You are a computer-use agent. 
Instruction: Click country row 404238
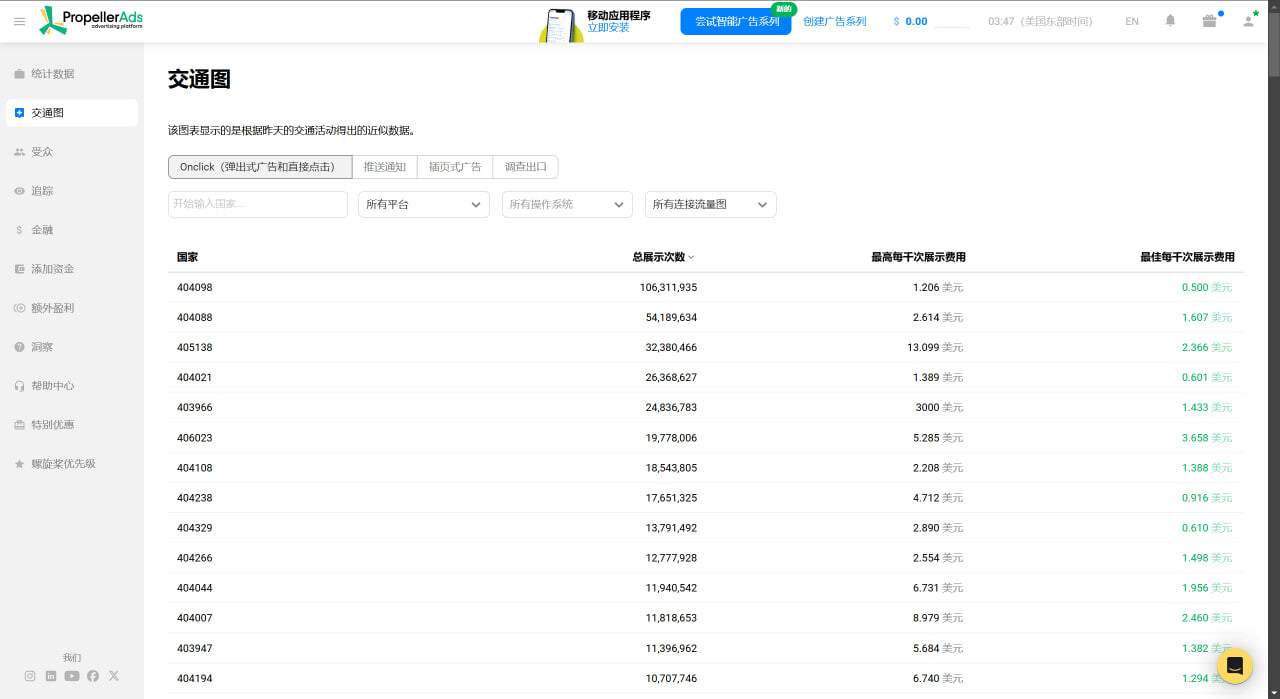(x=706, y=498)
